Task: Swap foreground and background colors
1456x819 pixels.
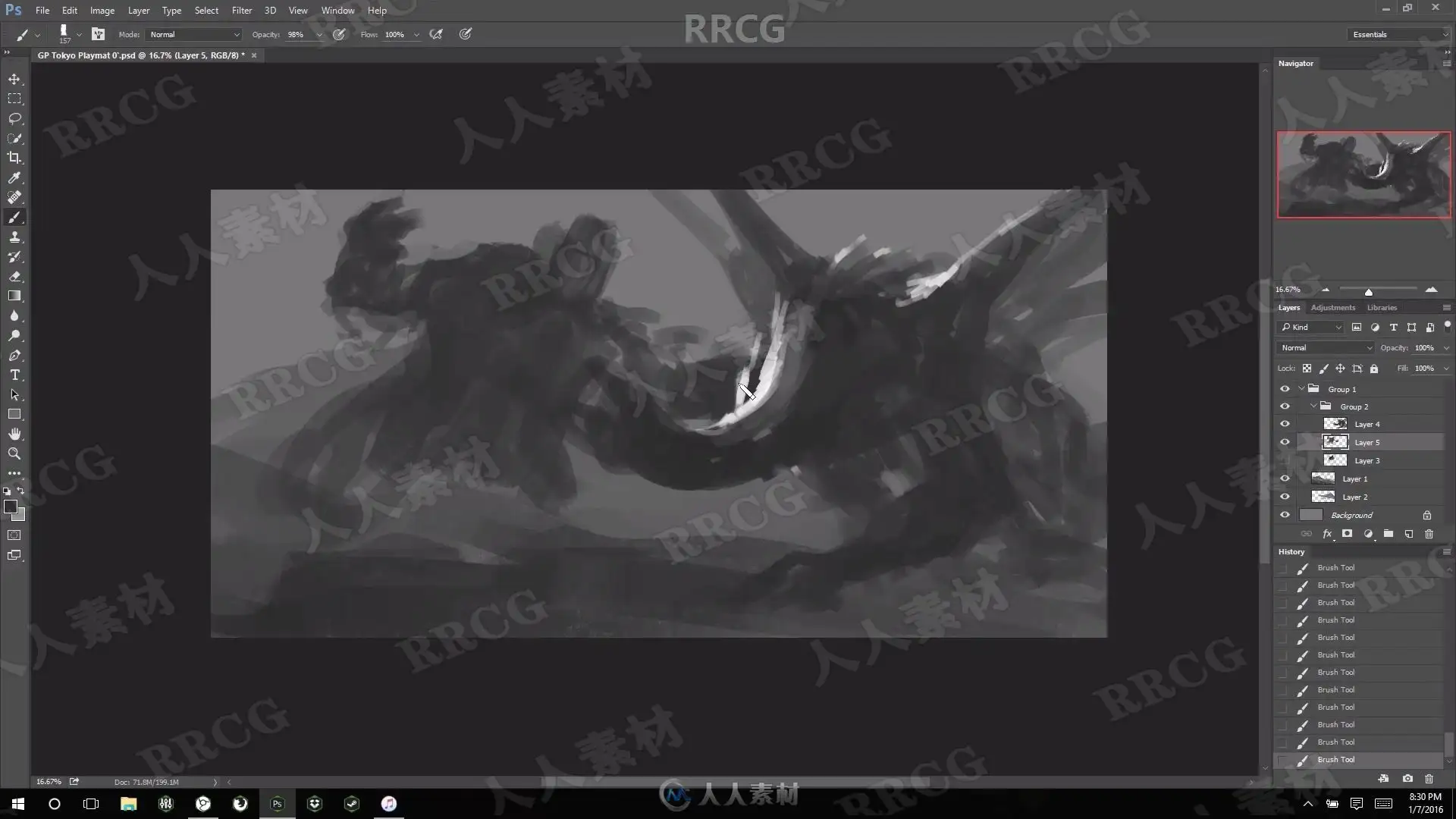Action: pos(21,491)
